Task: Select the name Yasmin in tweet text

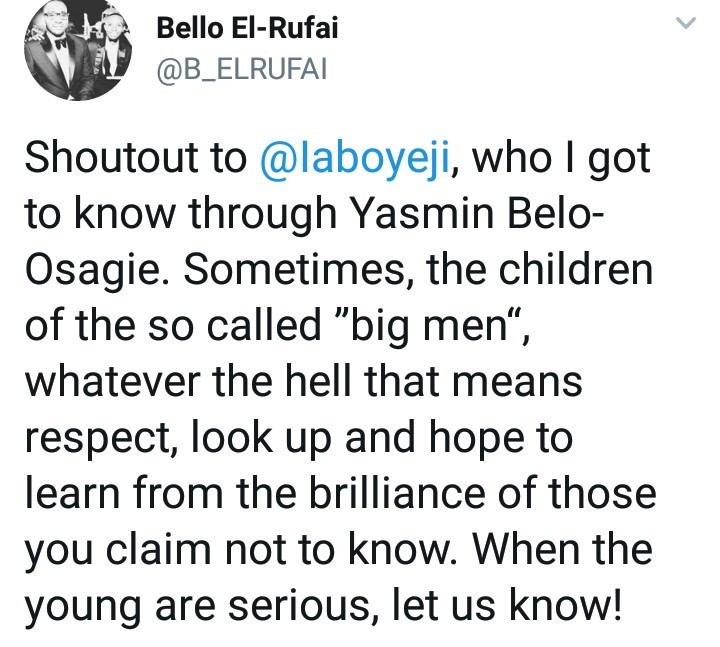Action: coord(423,214)
